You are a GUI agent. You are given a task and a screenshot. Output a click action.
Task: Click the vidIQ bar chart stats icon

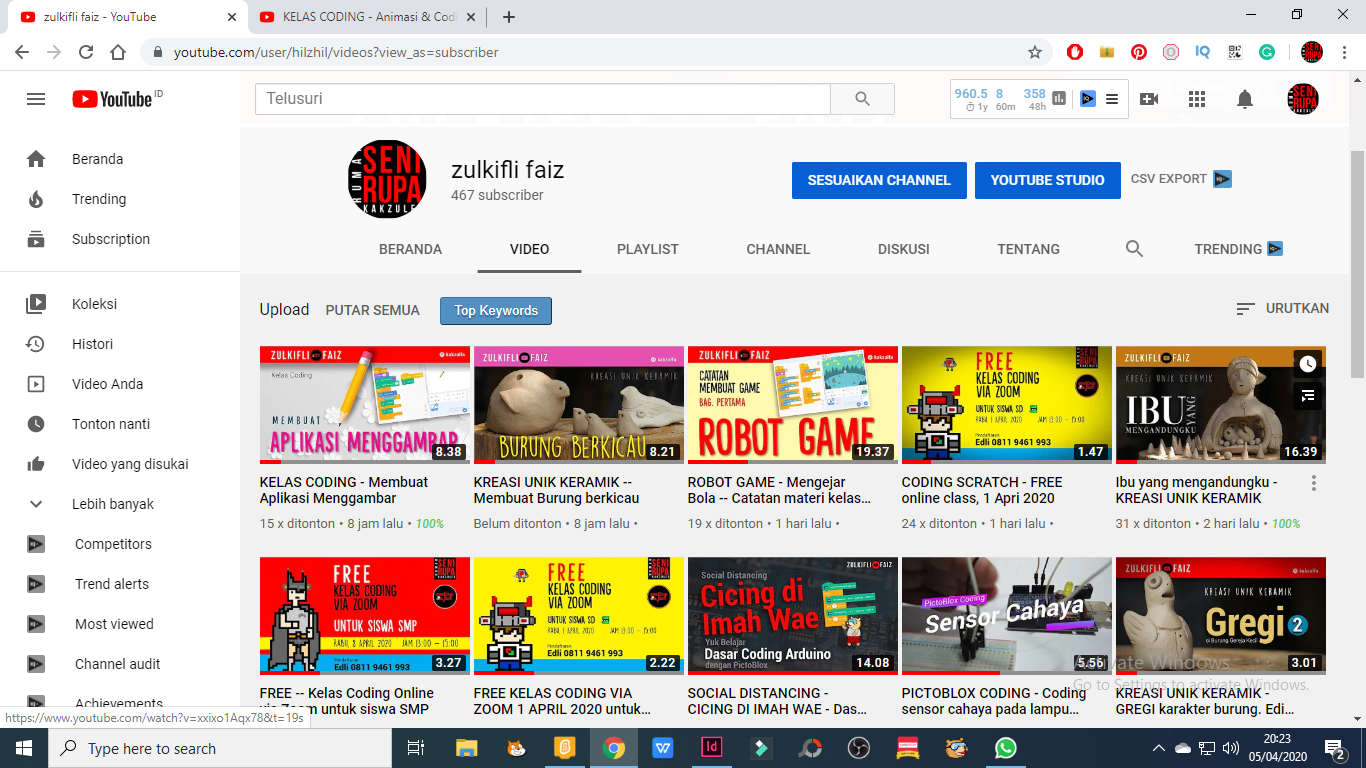coord(1059,99)
